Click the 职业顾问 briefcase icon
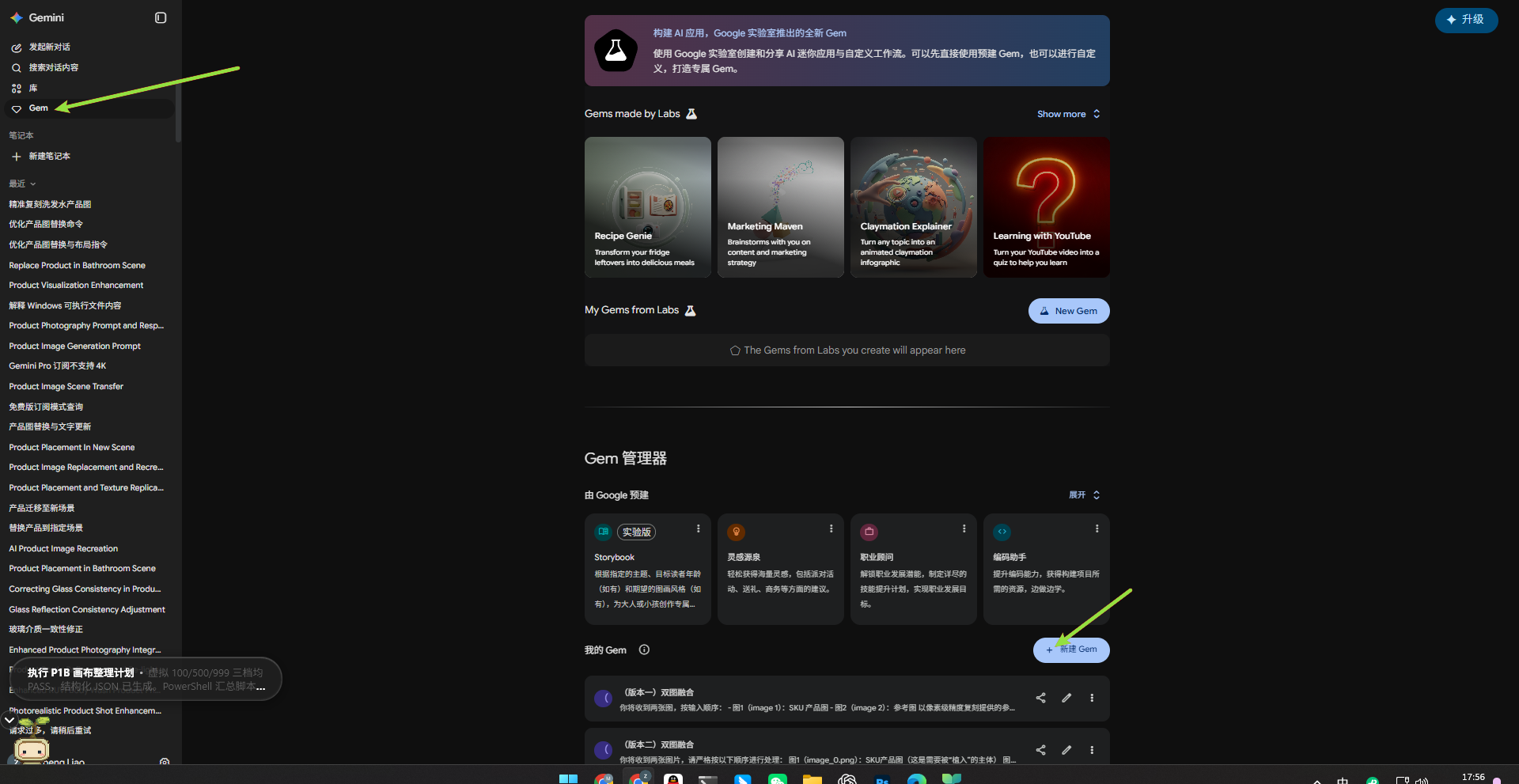The image size is (1519, 784). click(869, 532)
